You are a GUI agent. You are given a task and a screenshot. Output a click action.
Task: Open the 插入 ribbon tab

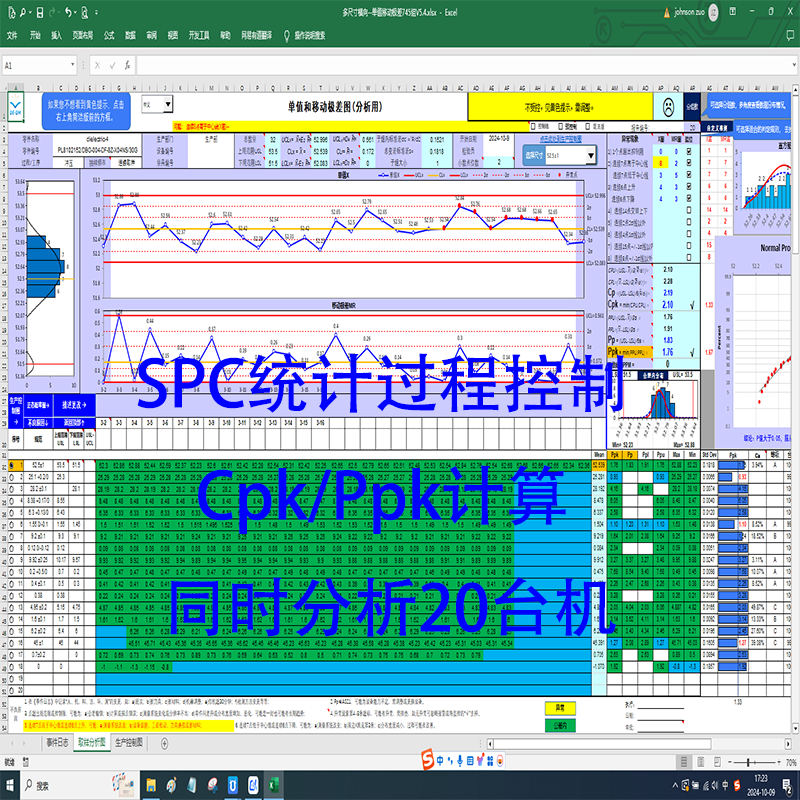click(56, 35)
